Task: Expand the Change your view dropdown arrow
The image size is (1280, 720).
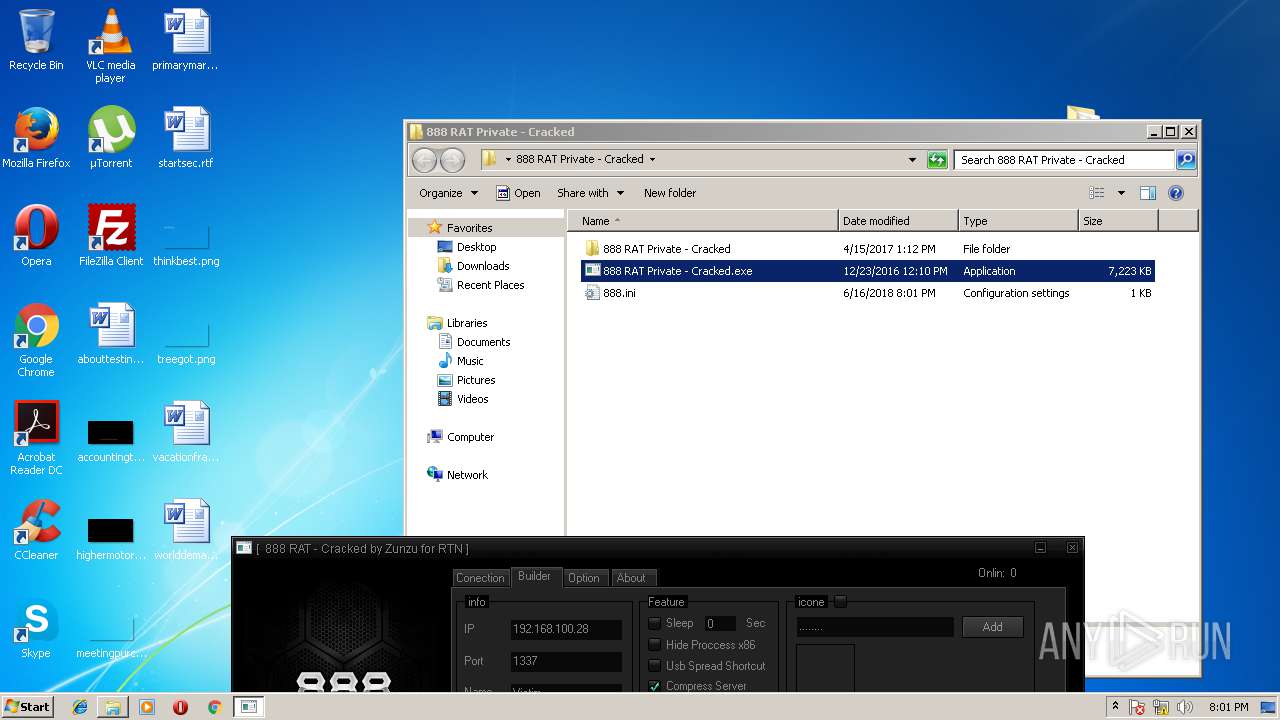Action: 1121,193
